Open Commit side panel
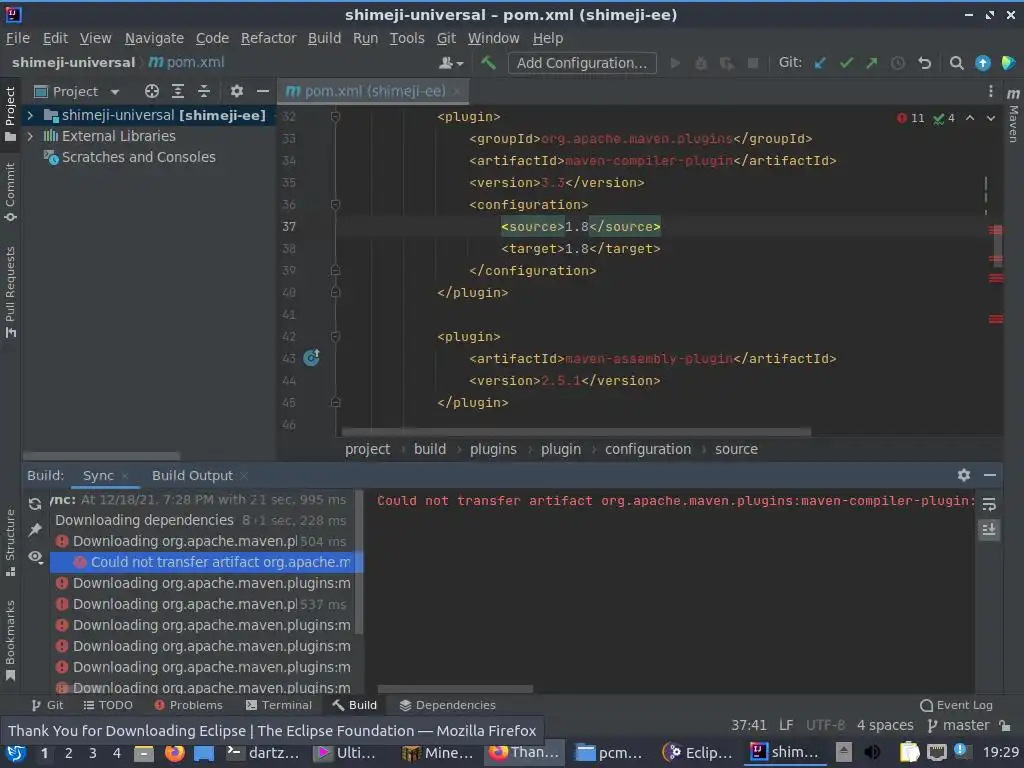 coord(10,192)
